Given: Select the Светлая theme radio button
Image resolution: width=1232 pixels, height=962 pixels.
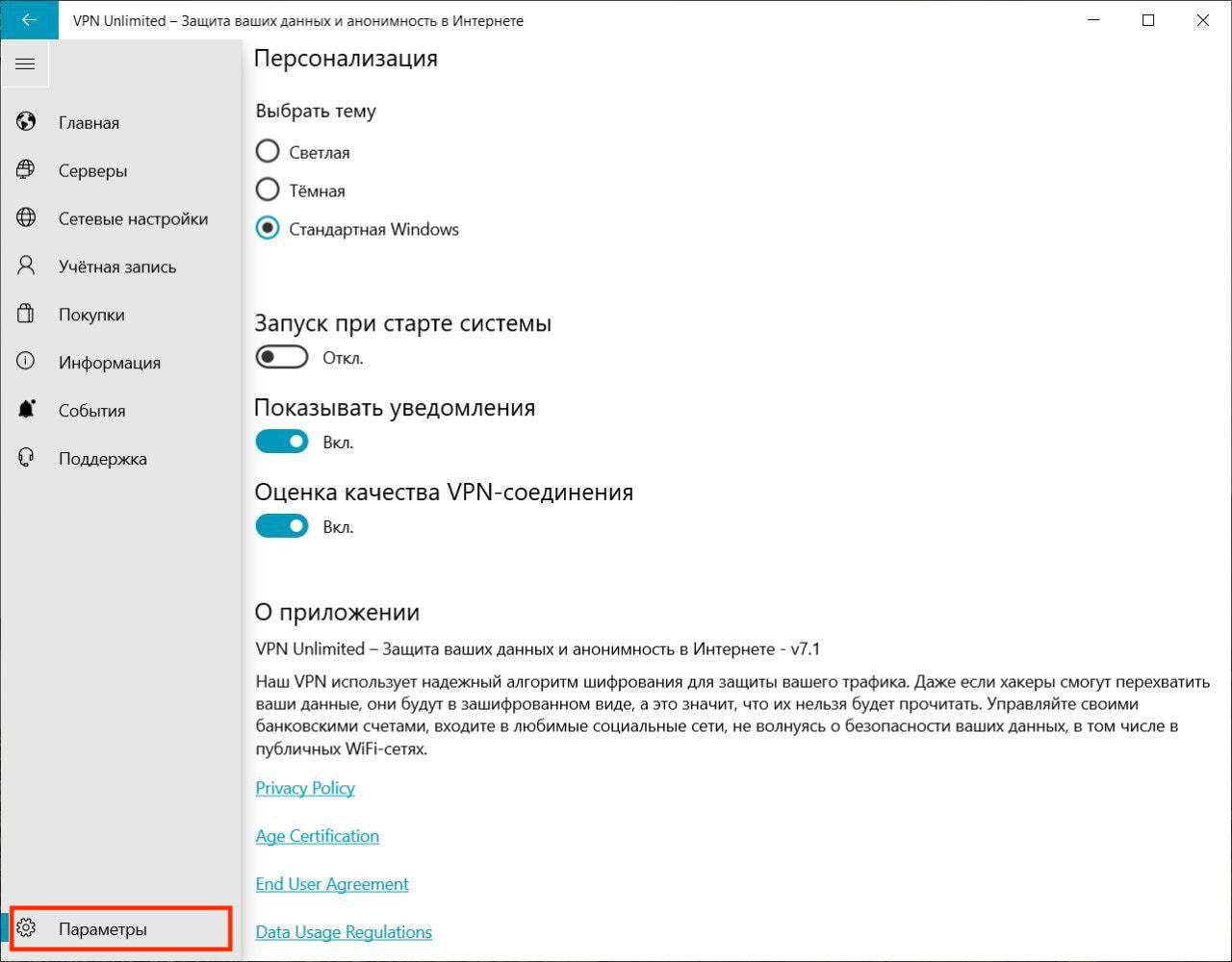Looking at the screenshot, I should pyautogui.click(x=268, y=152).
